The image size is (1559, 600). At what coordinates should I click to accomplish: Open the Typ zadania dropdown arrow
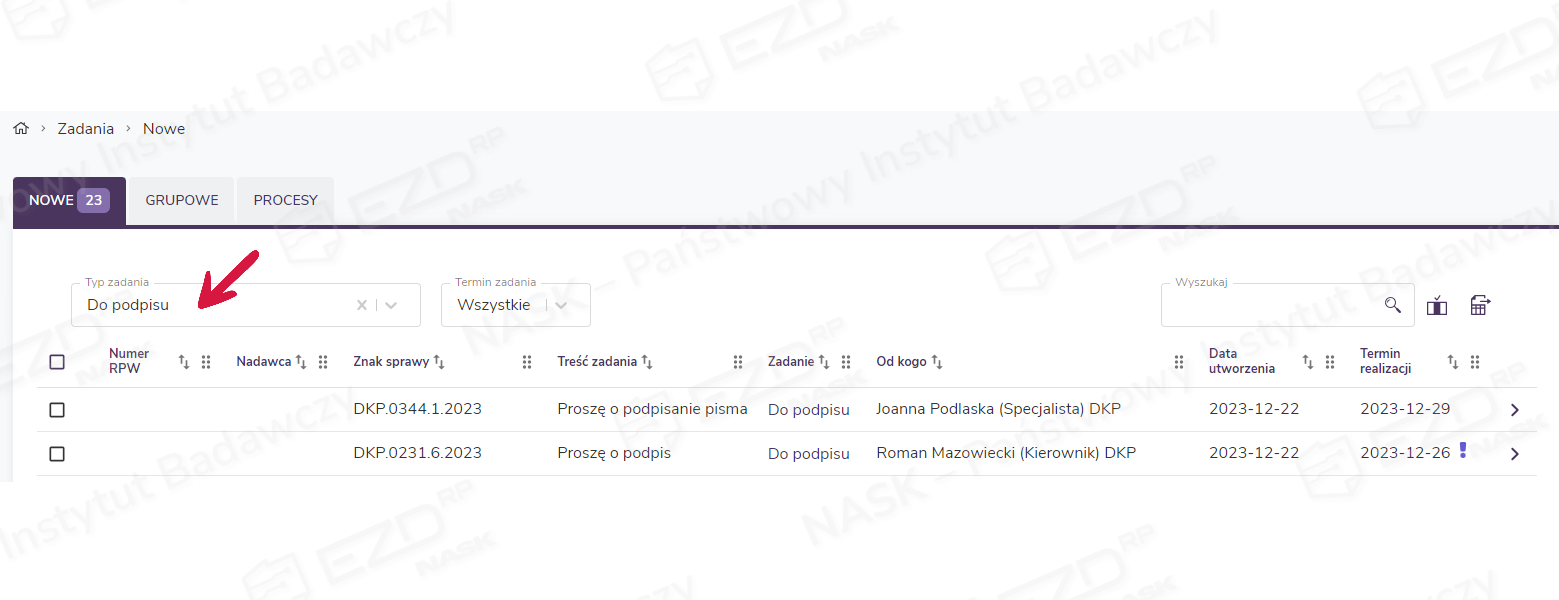click(391, 305)
